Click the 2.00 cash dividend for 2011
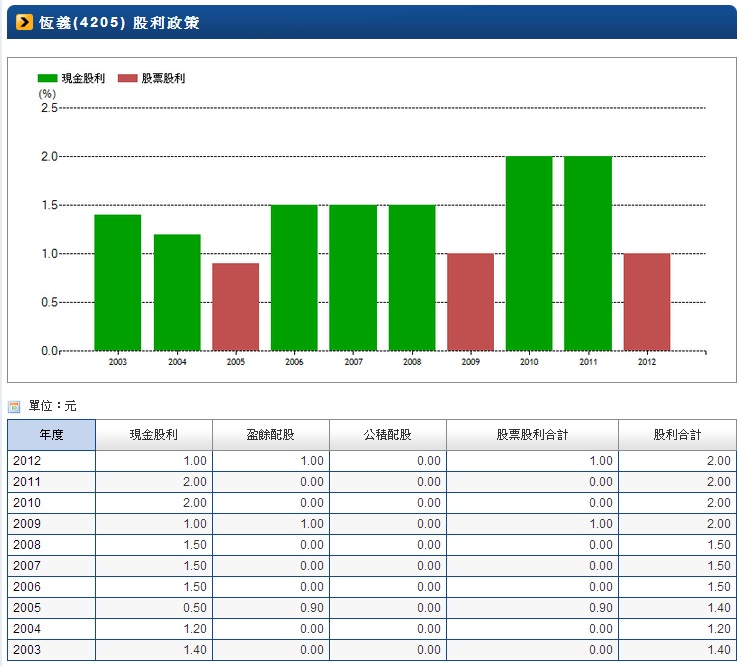742x666 pixels. click(x=195, y=482)
